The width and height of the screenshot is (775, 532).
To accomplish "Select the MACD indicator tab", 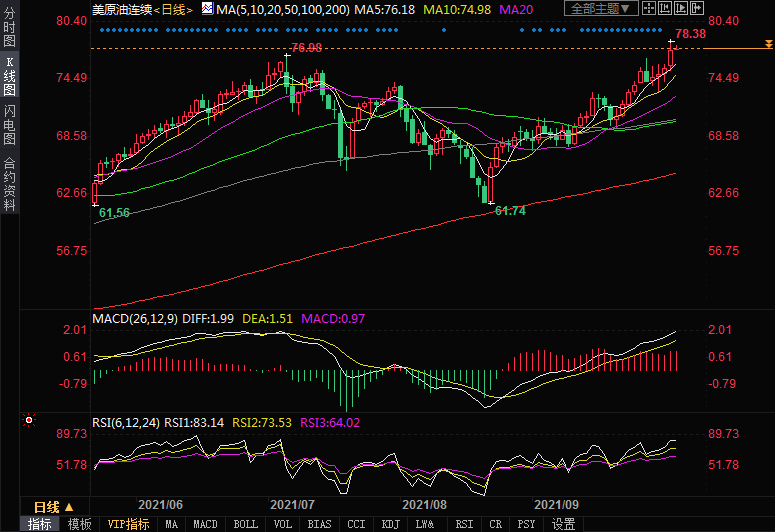I will pos(205,524).
